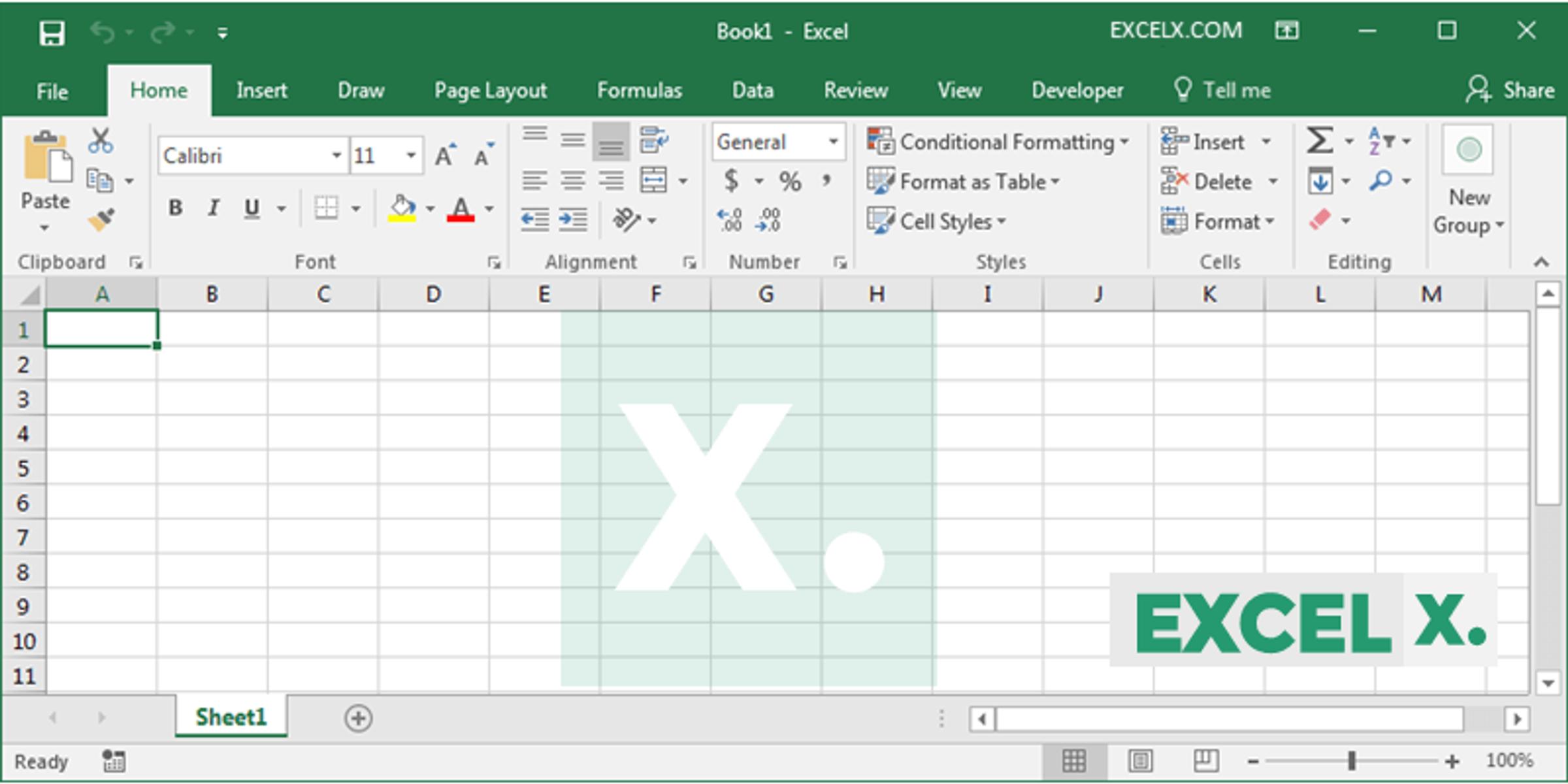Screen dimensions: 1568x784
Task: Click Format in the Cells group
Action: pyautogui.click(x=1218, y=221)
